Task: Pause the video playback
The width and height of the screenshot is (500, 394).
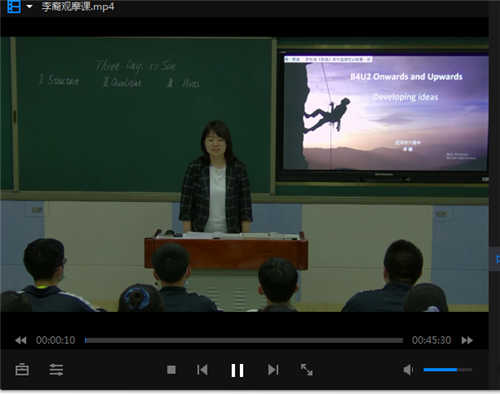Action: tap(237, 370)
